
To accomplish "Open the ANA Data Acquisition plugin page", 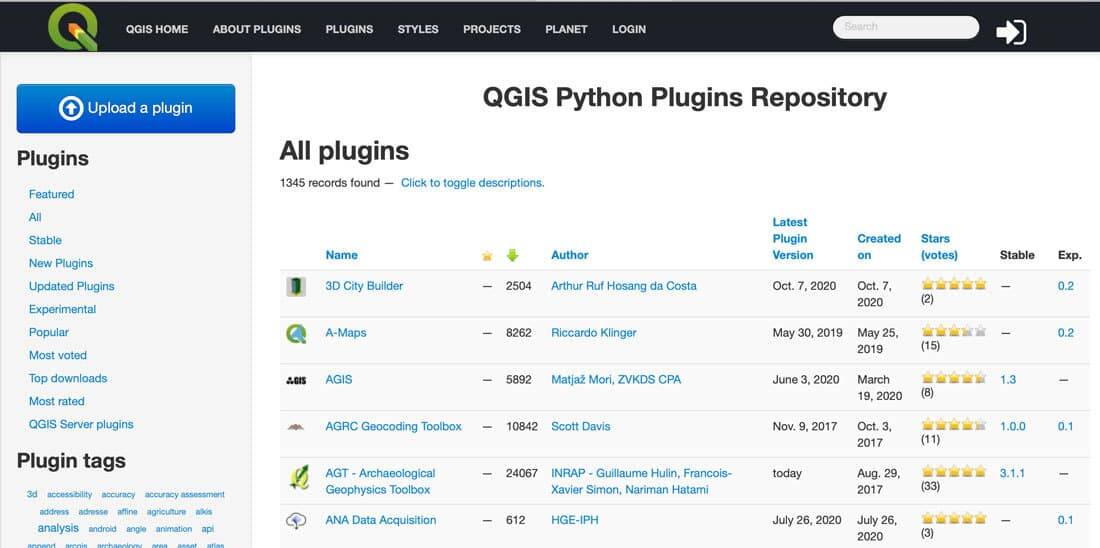I will point(381,521).
